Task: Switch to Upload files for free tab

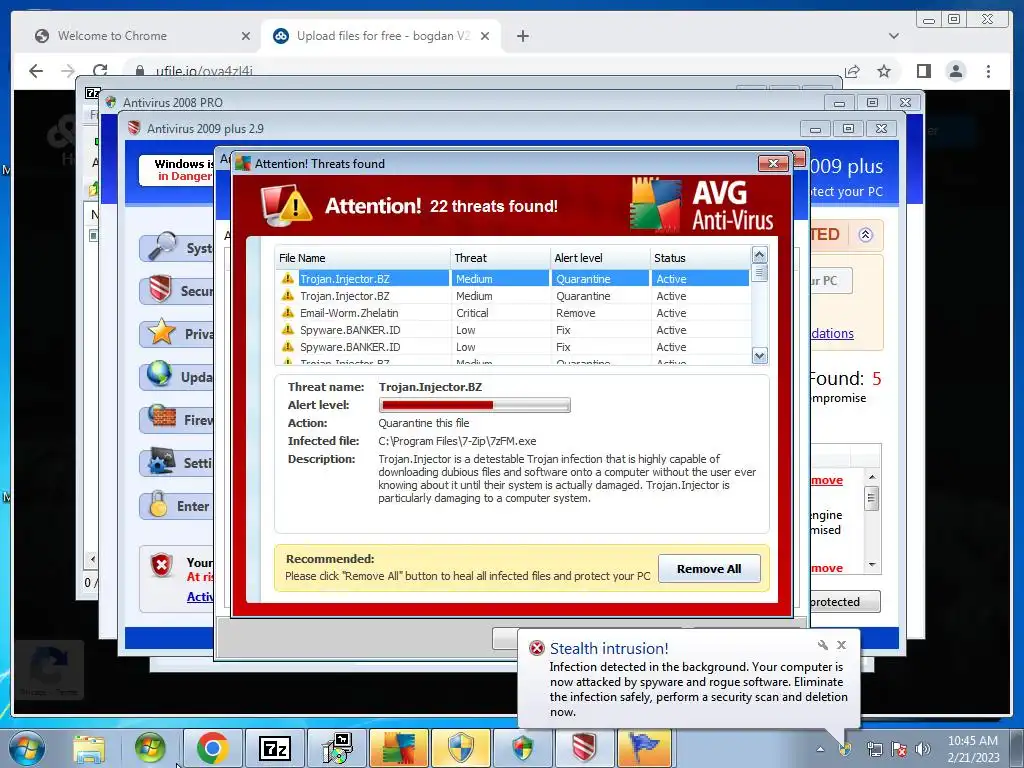Action: coord(381,36)
